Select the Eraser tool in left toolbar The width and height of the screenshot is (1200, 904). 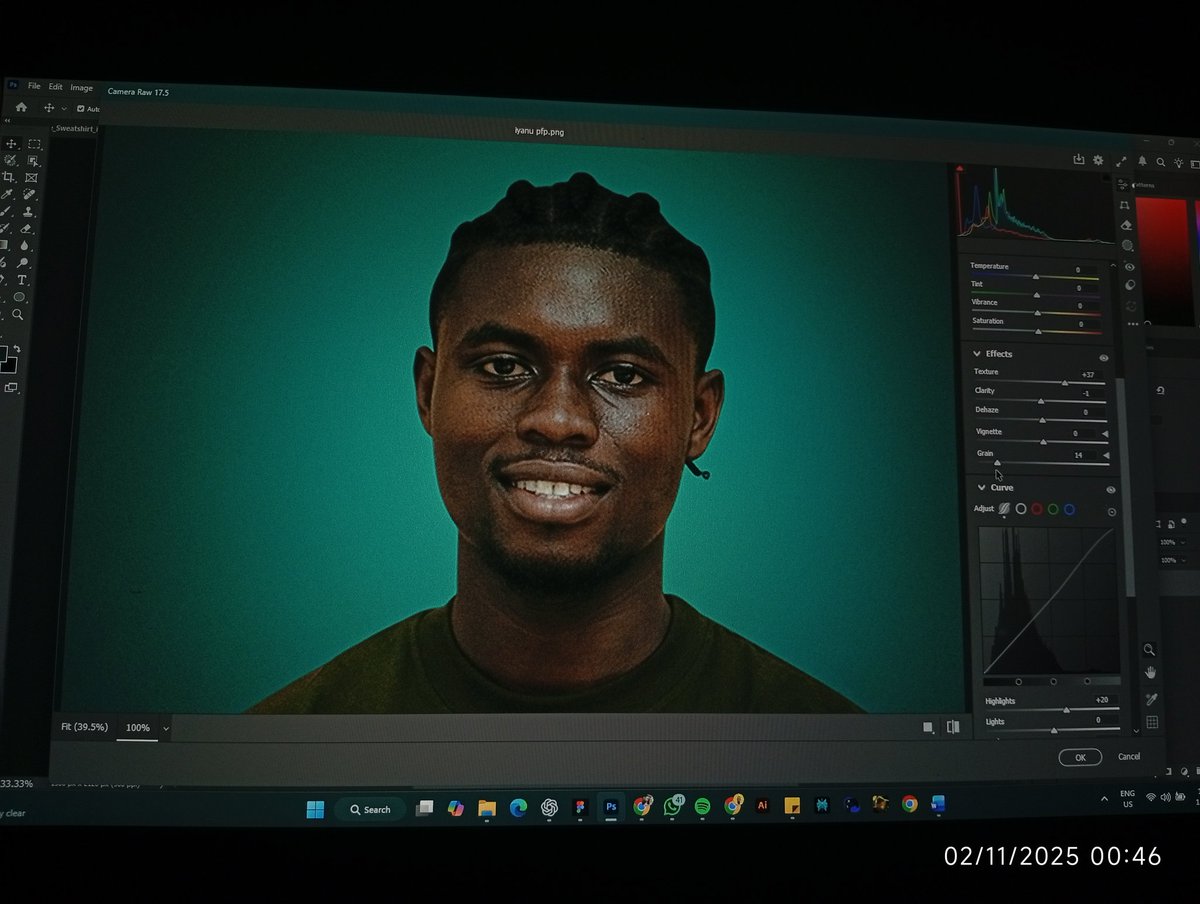27,229
